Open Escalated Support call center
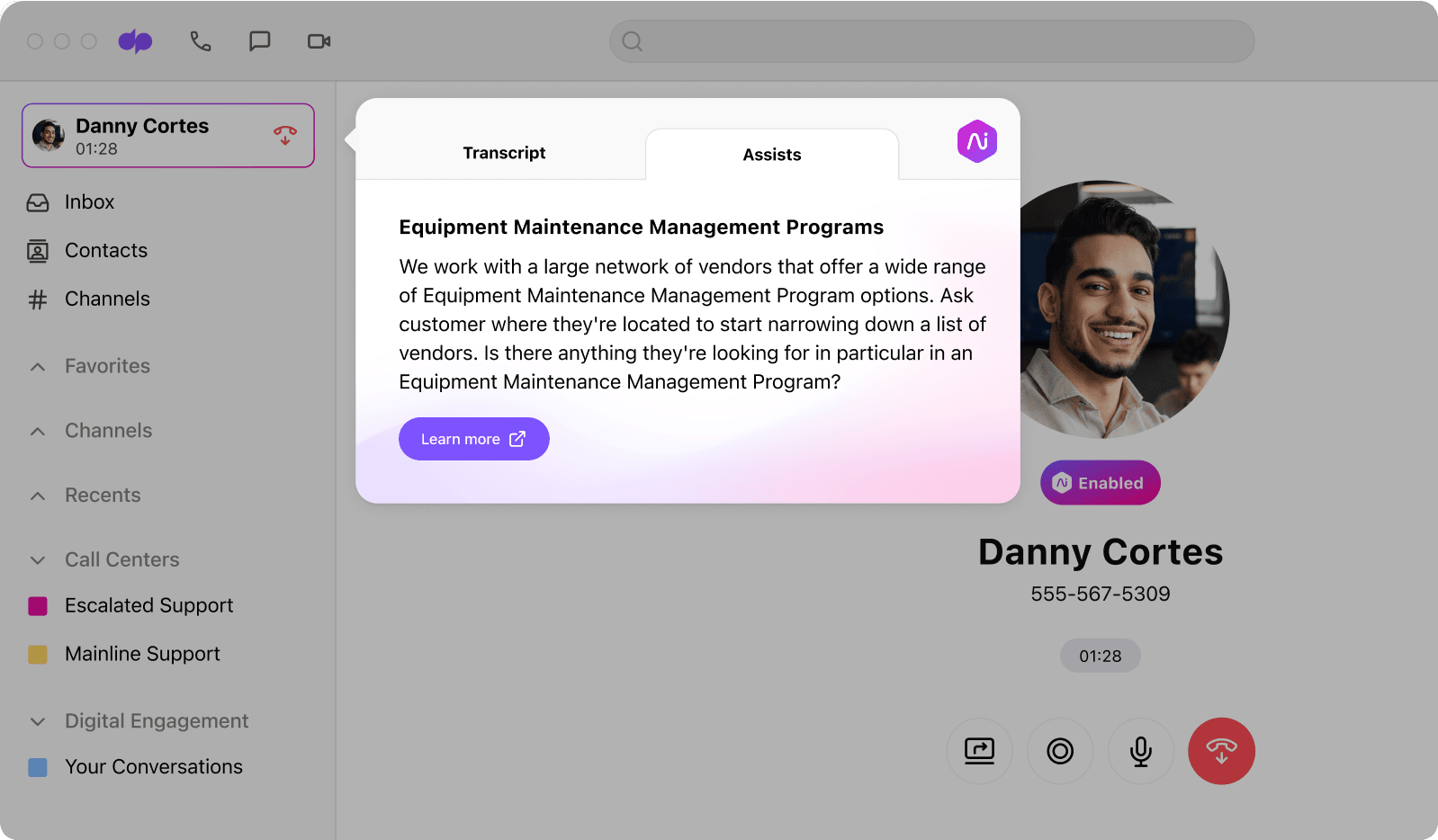Viewport: 1438px width, 840px height. (148, 606)
